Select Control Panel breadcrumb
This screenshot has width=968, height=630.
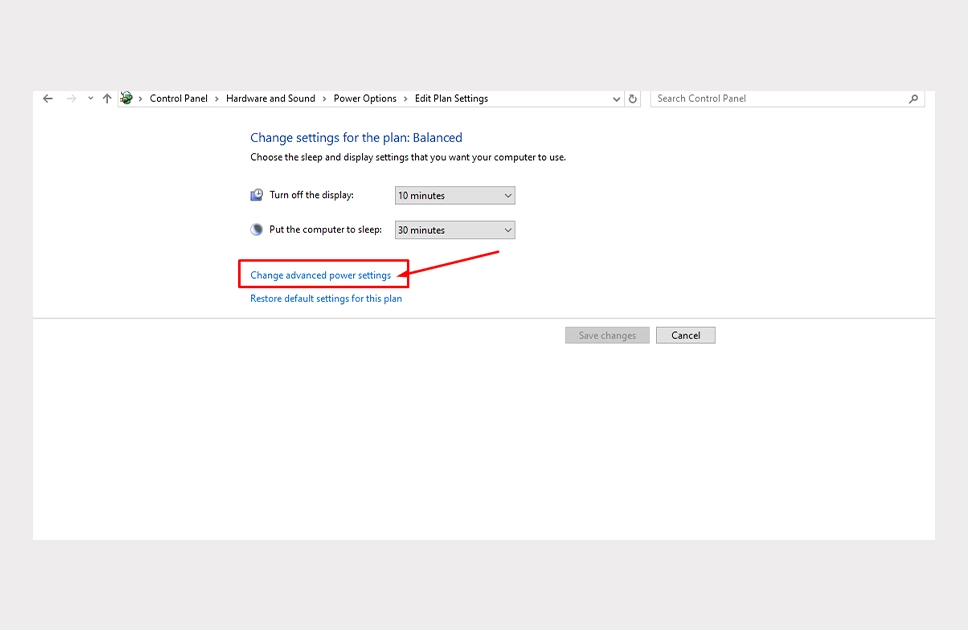(x=178, y=99)
